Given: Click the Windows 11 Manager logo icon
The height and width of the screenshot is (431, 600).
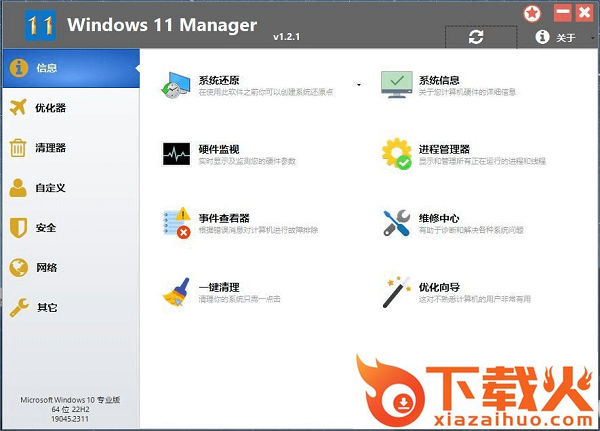Looking at the screenshot, I should click(x=40, y=26).
